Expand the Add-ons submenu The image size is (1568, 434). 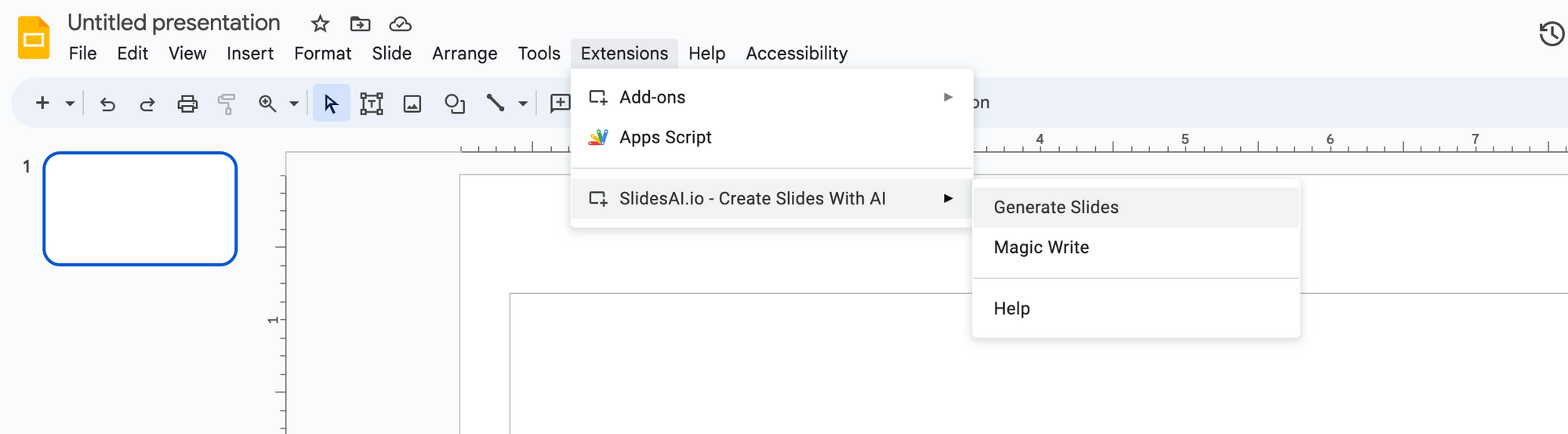pos(772,97)
